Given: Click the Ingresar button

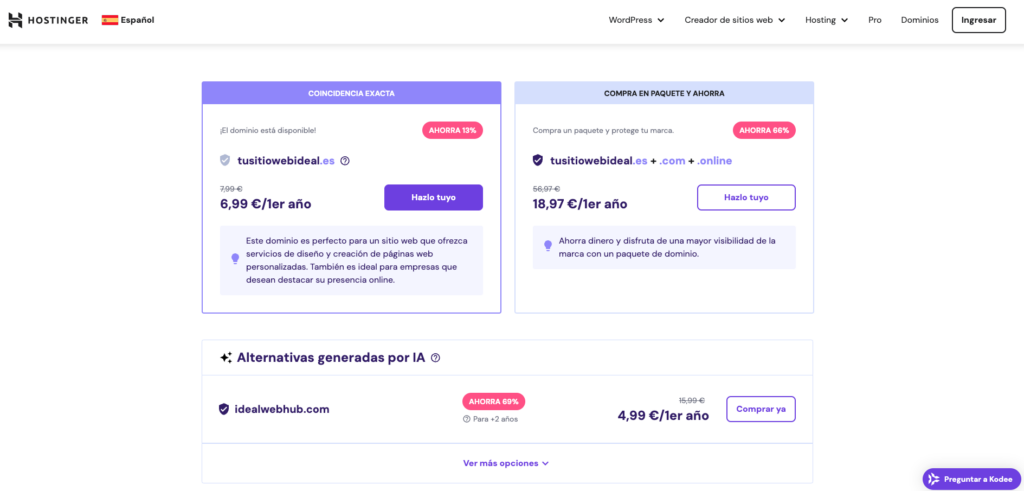Looking at the screenshot, I should point(978,20).
